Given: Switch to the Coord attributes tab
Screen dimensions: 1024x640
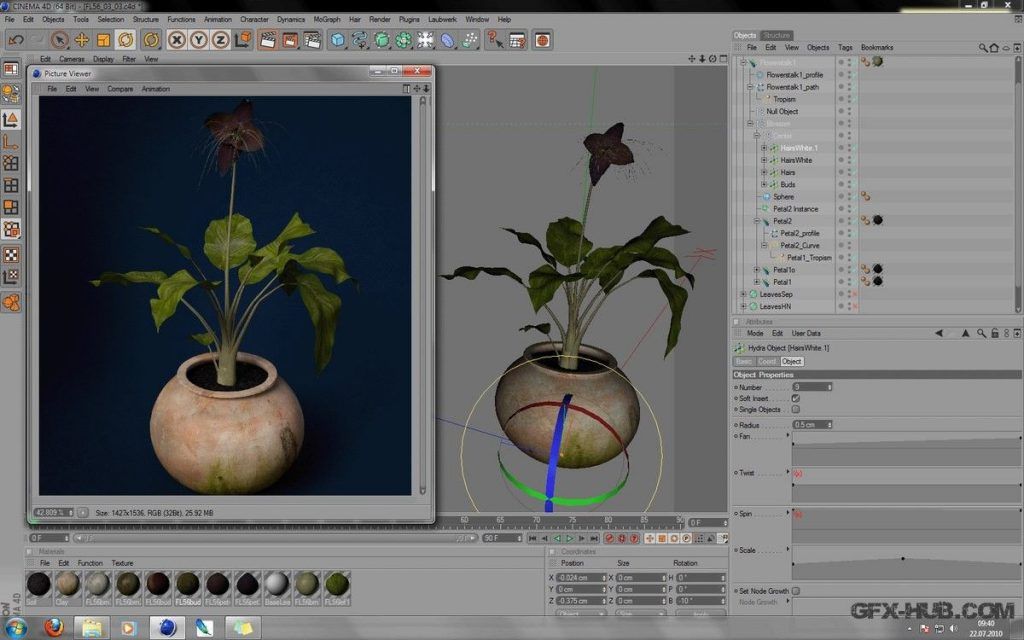Looking at the screenshot, I should pos(767,361).
